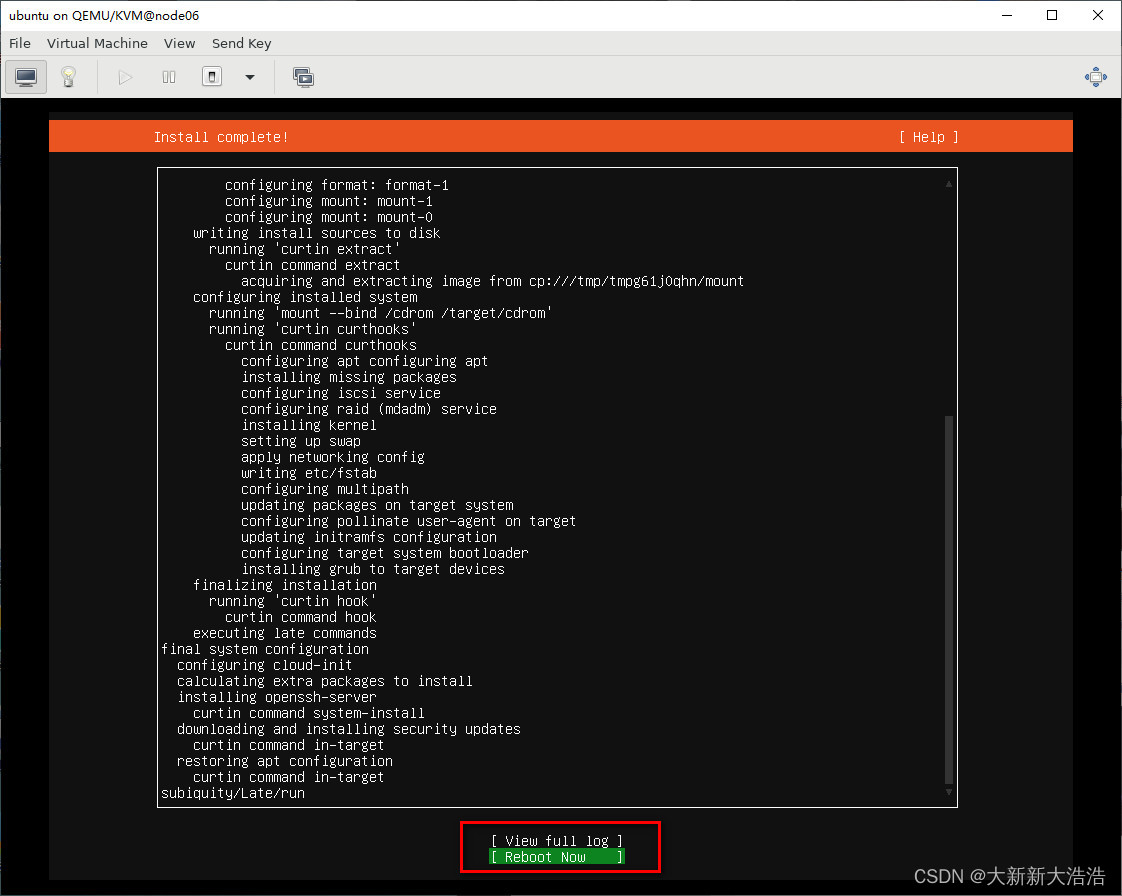Click 'installing kernel' log line

[308, 425]
